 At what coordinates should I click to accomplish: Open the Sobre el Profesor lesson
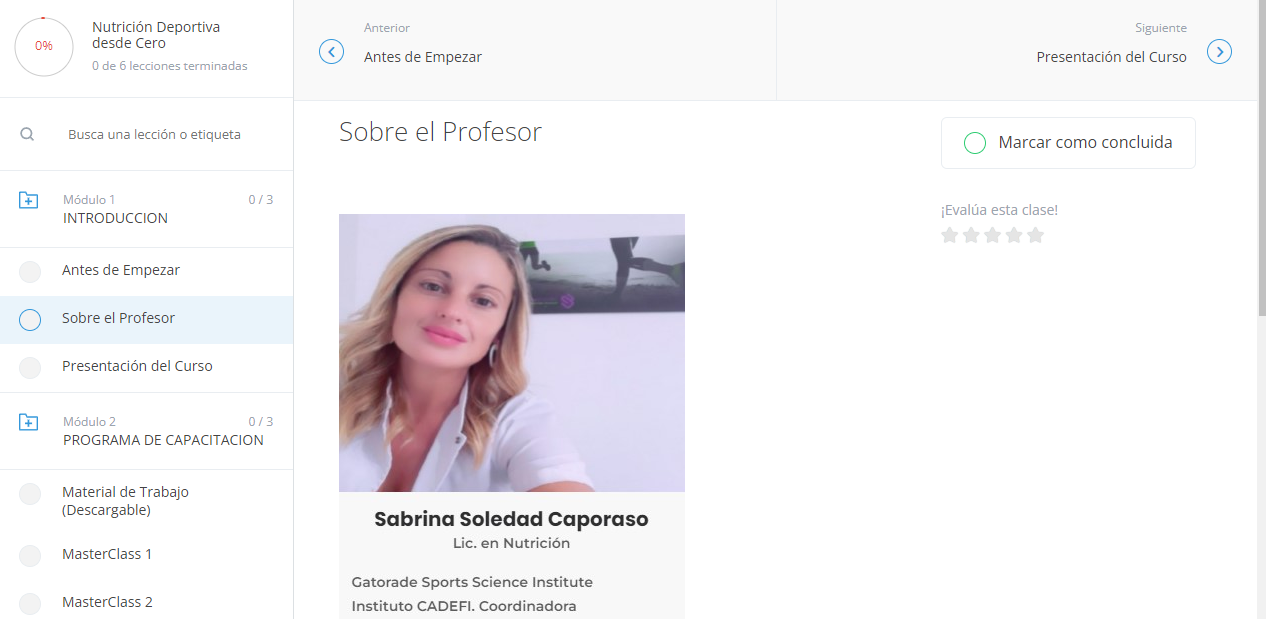pos(146,320)
